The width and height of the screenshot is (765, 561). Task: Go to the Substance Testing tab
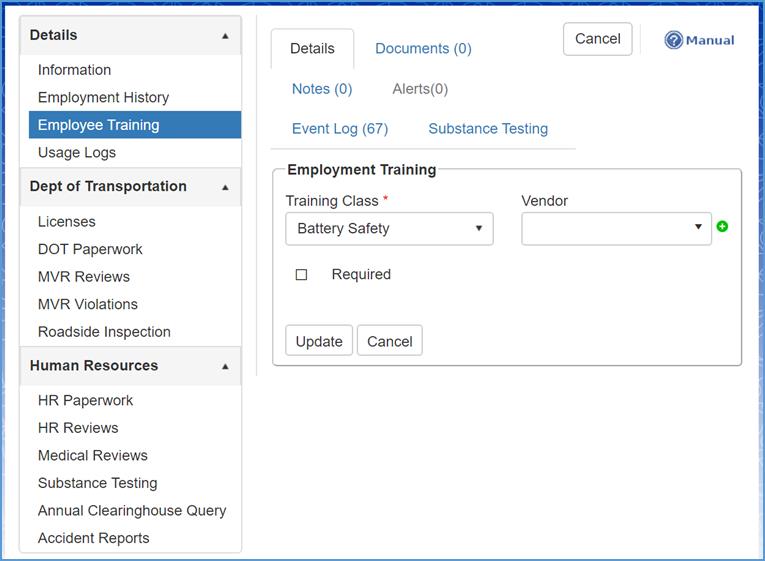(488, 129)
